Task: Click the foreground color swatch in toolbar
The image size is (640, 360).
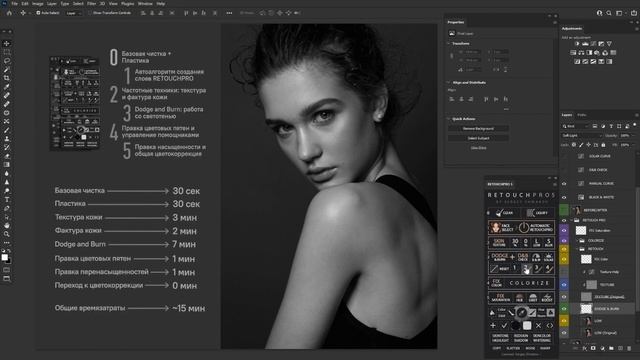Action: click(x=4, y=257)
